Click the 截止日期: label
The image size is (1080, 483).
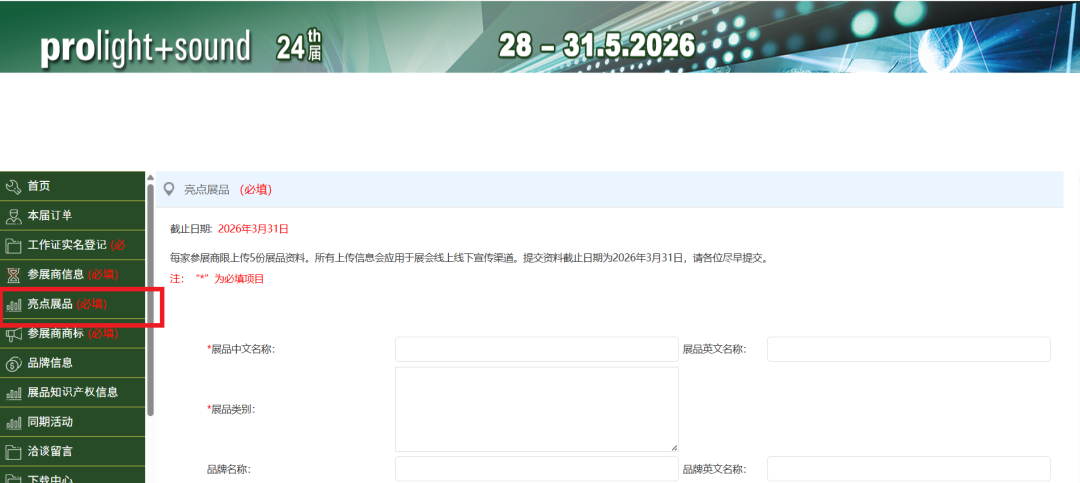191,229
